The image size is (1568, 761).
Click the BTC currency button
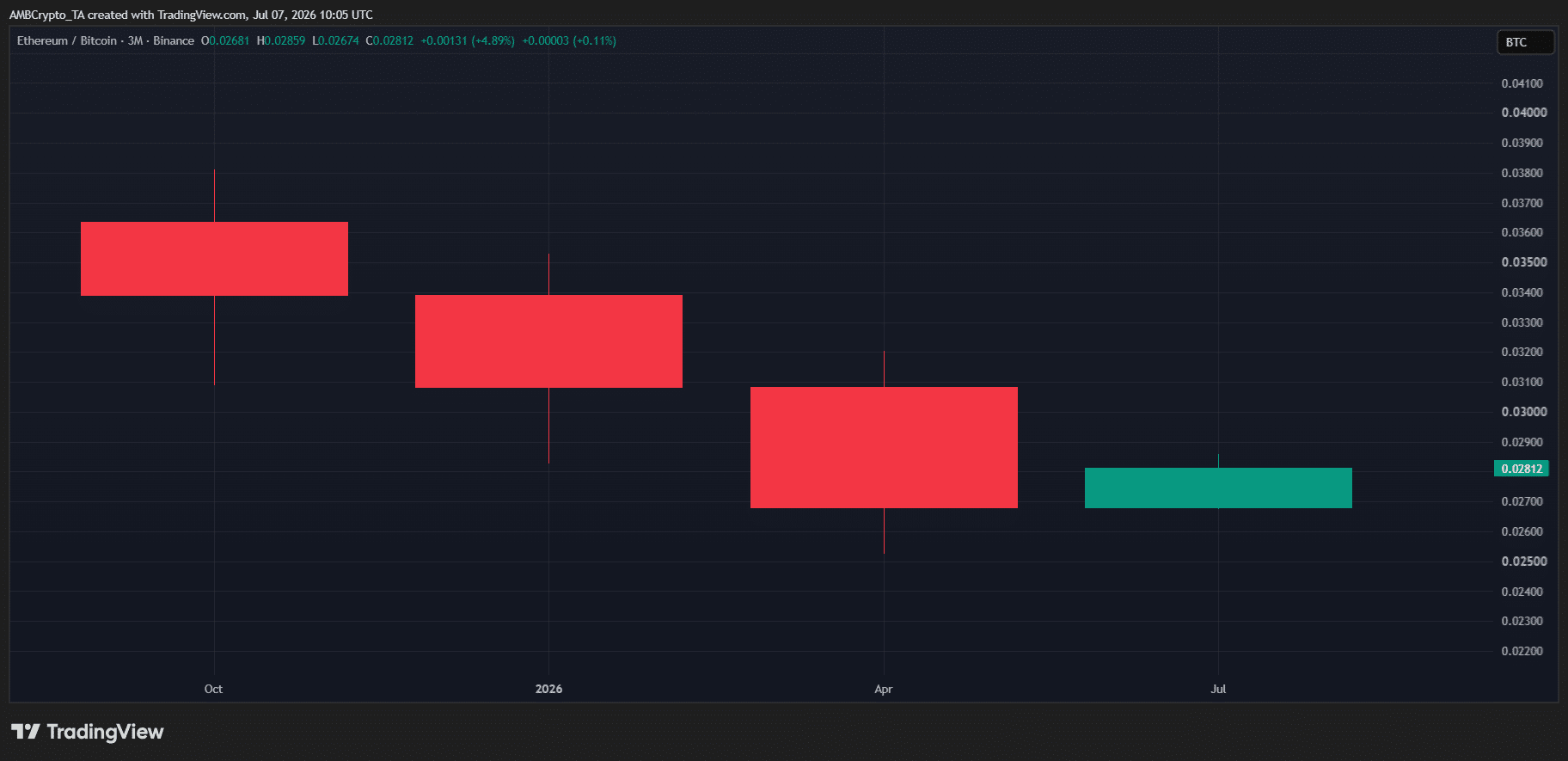pyautogui.click(x=1525, y=42)
